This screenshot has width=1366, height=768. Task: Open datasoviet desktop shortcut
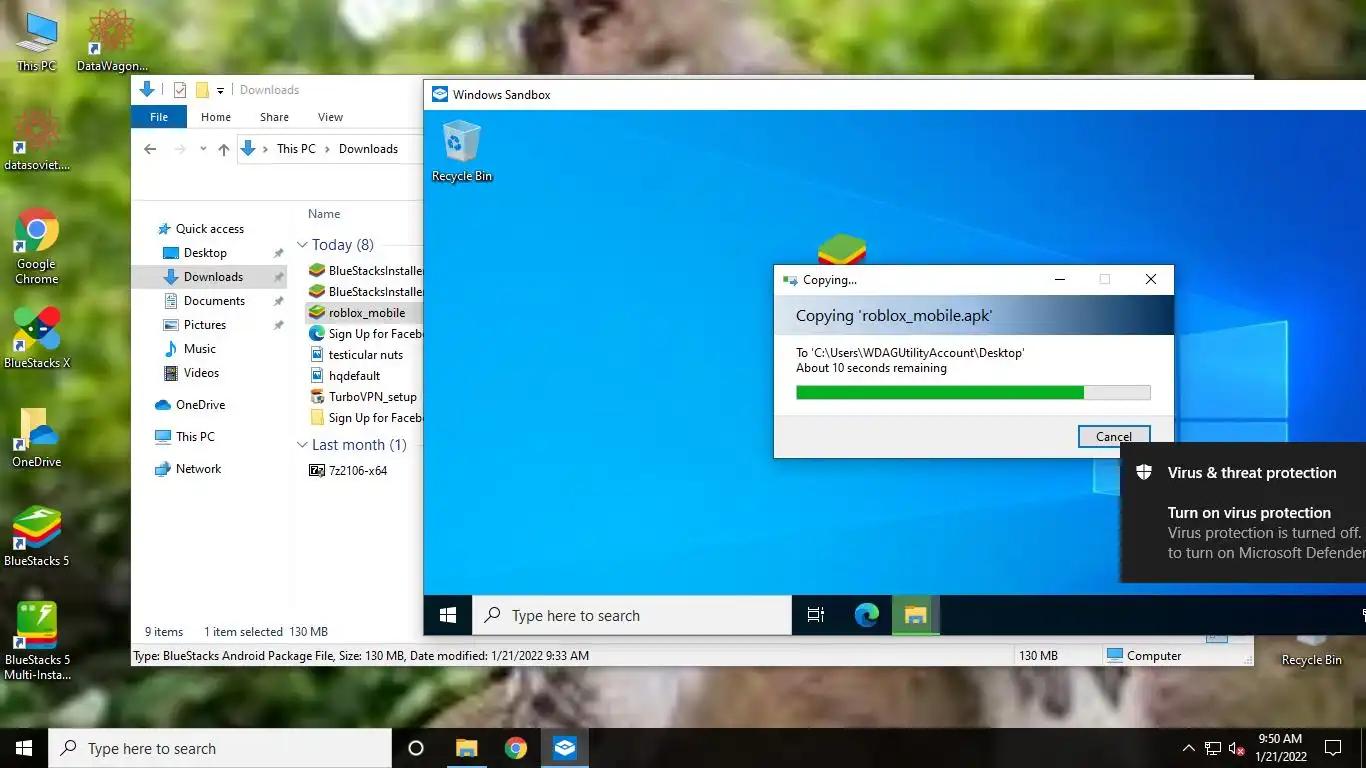click(37, 140)
